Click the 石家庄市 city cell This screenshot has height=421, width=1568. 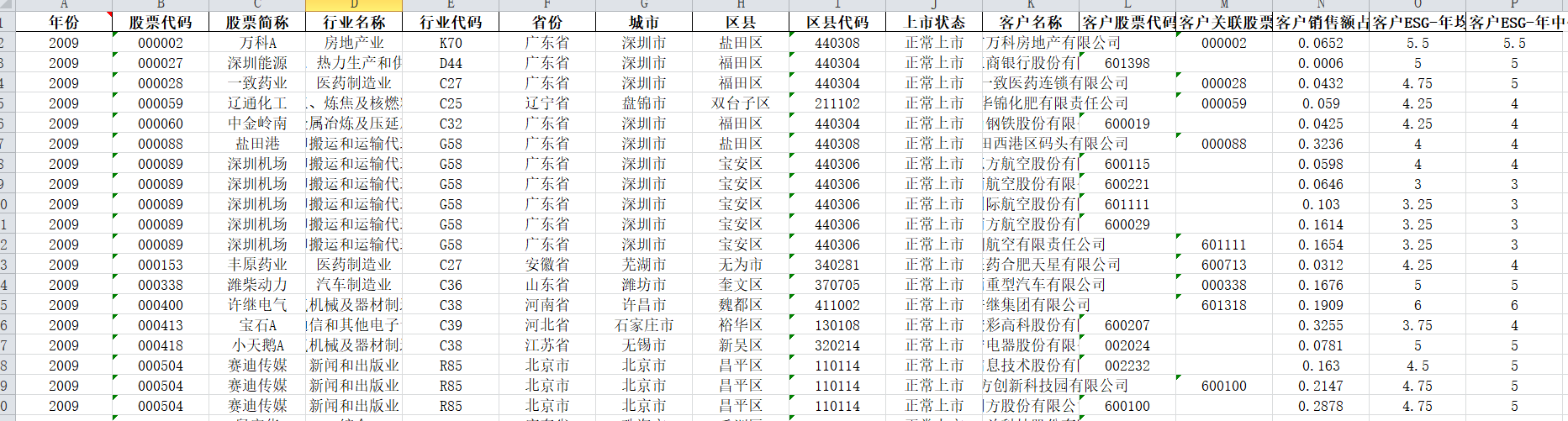point(644,325)
